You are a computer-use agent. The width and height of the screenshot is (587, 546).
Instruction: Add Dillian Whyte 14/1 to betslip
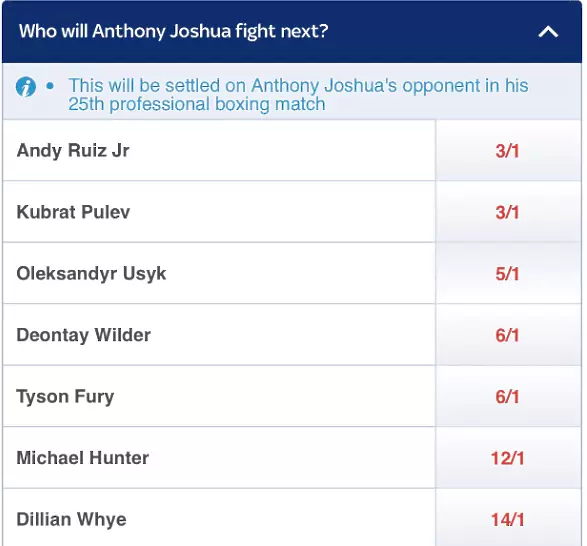[508, 518]
